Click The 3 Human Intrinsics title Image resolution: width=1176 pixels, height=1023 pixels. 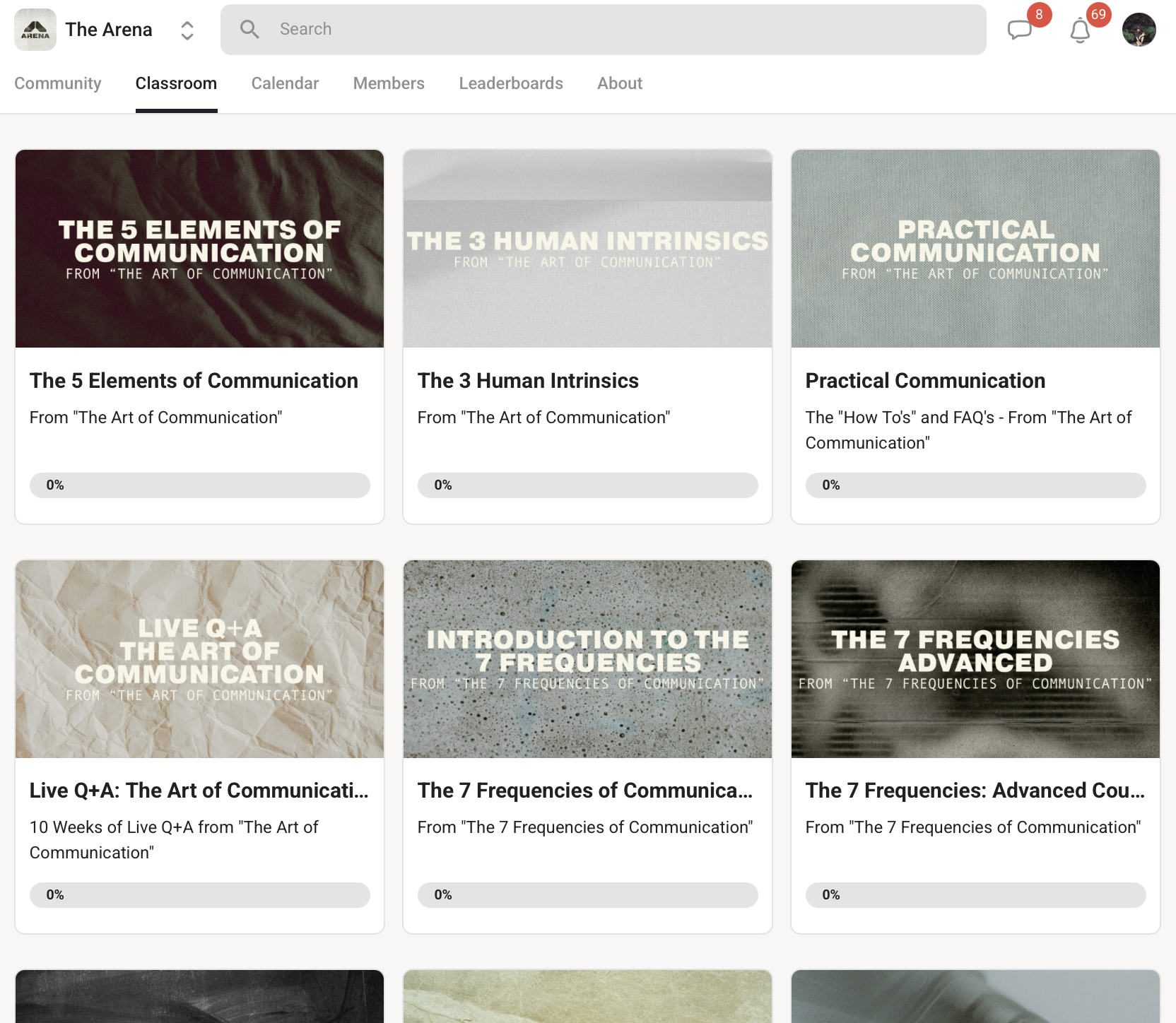coord(528,381)
